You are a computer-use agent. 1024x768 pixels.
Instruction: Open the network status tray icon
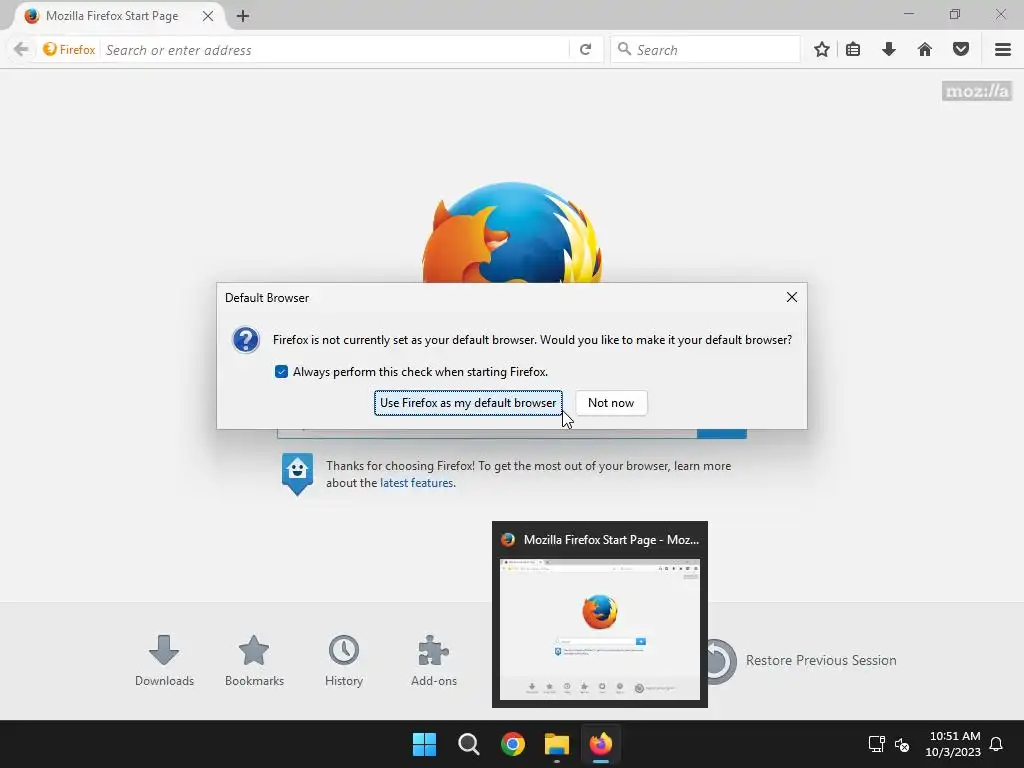click(876, 744)
